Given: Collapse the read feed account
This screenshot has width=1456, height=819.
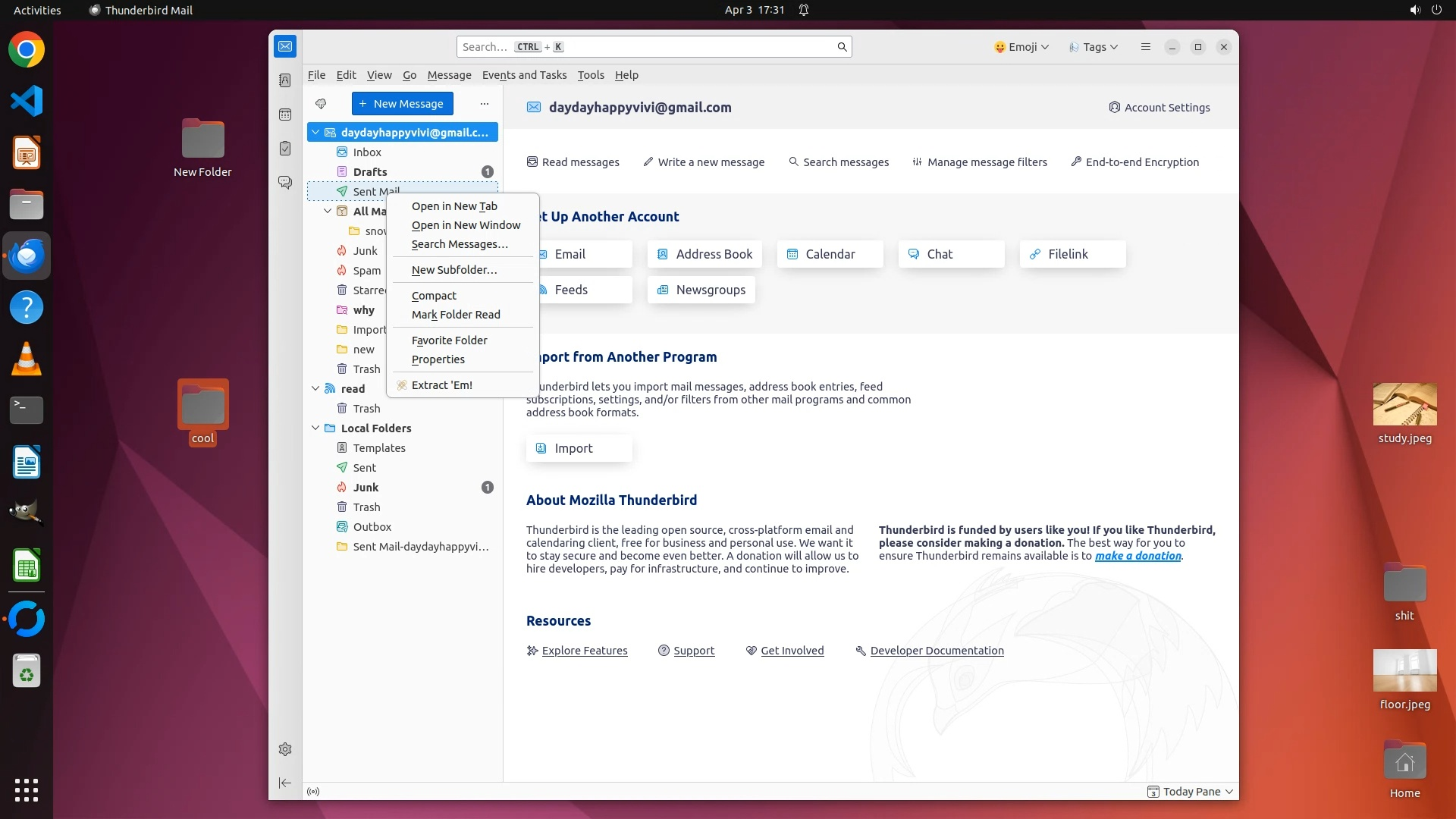Looking at the screenshot, I should click(315, 389).
